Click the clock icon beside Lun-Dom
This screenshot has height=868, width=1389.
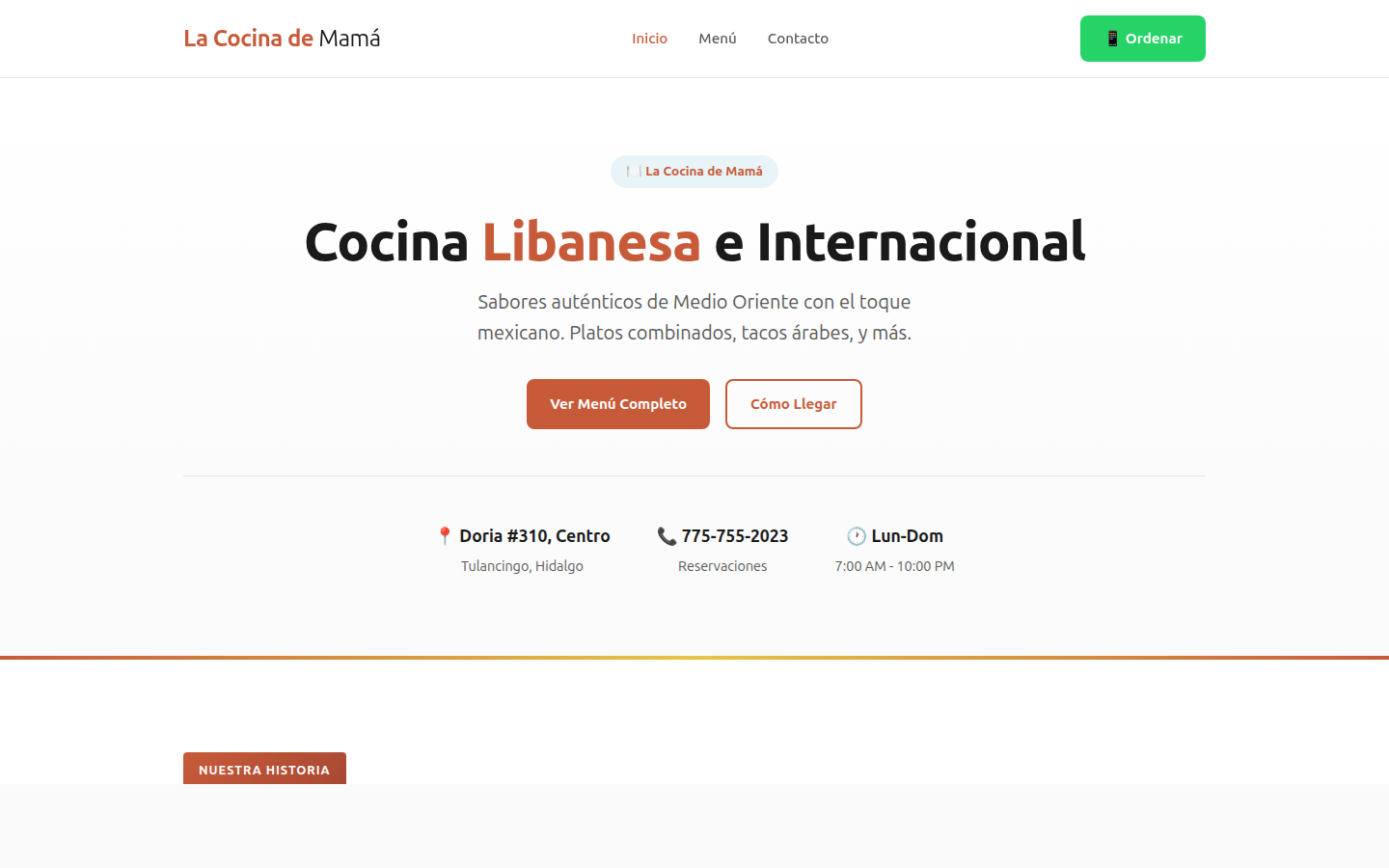pos(857,536)
